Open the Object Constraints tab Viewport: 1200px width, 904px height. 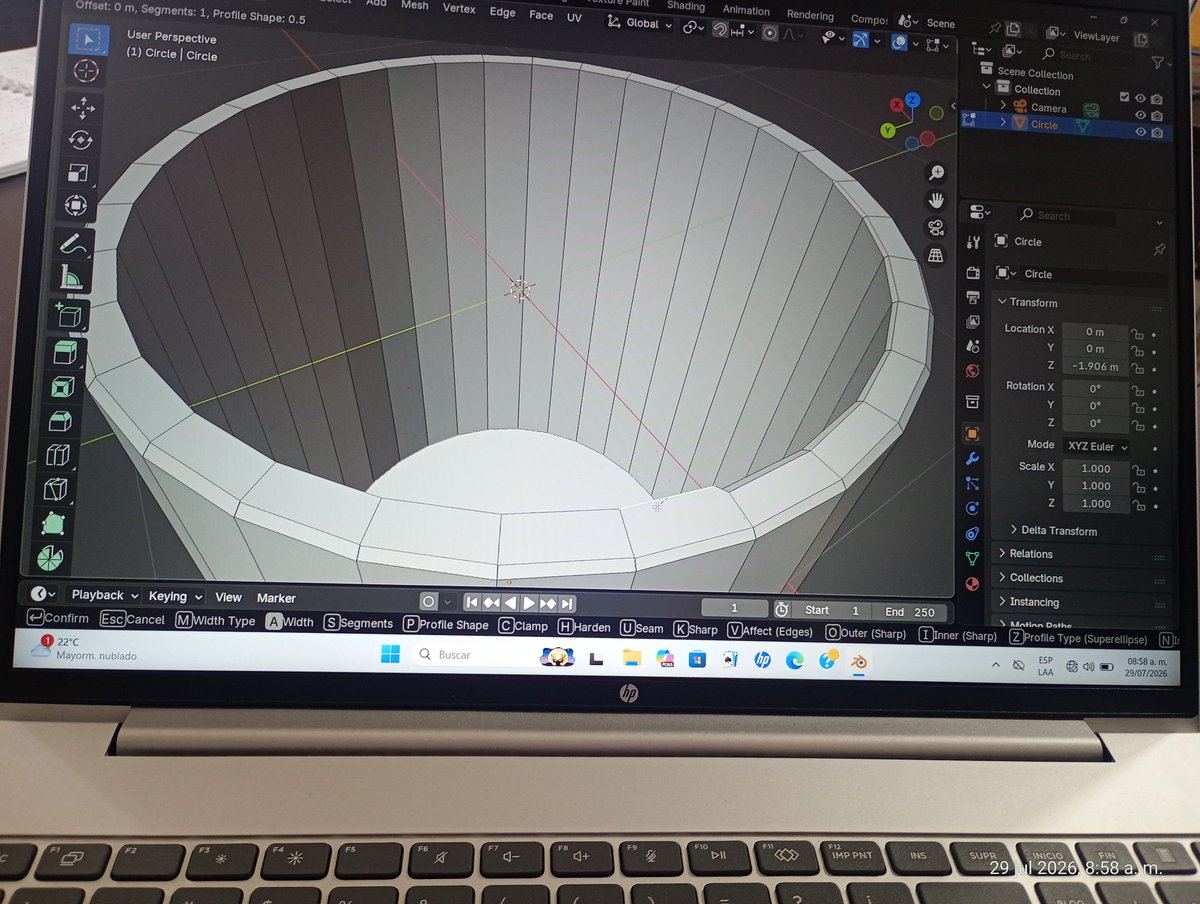973,533
